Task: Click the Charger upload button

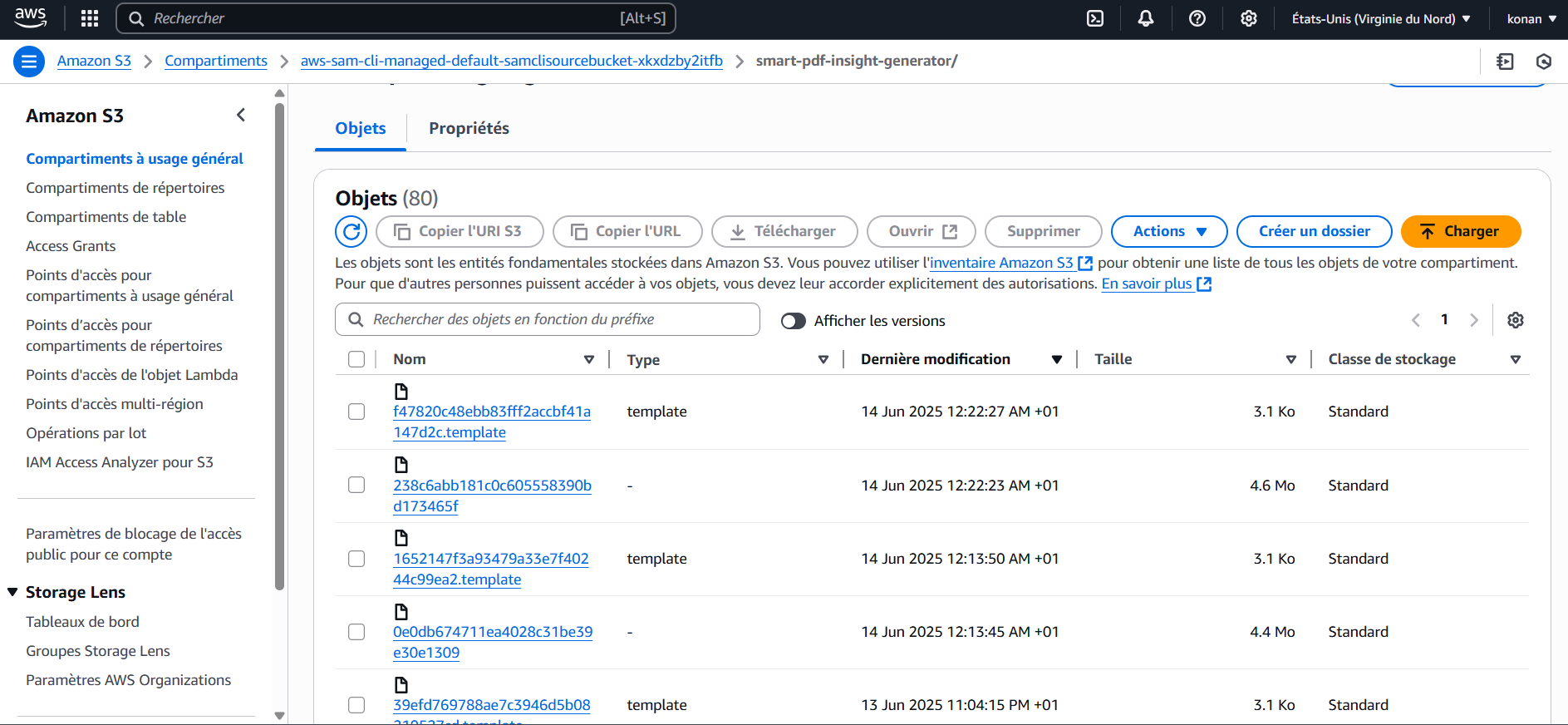Action: (x=1461, y=231)
